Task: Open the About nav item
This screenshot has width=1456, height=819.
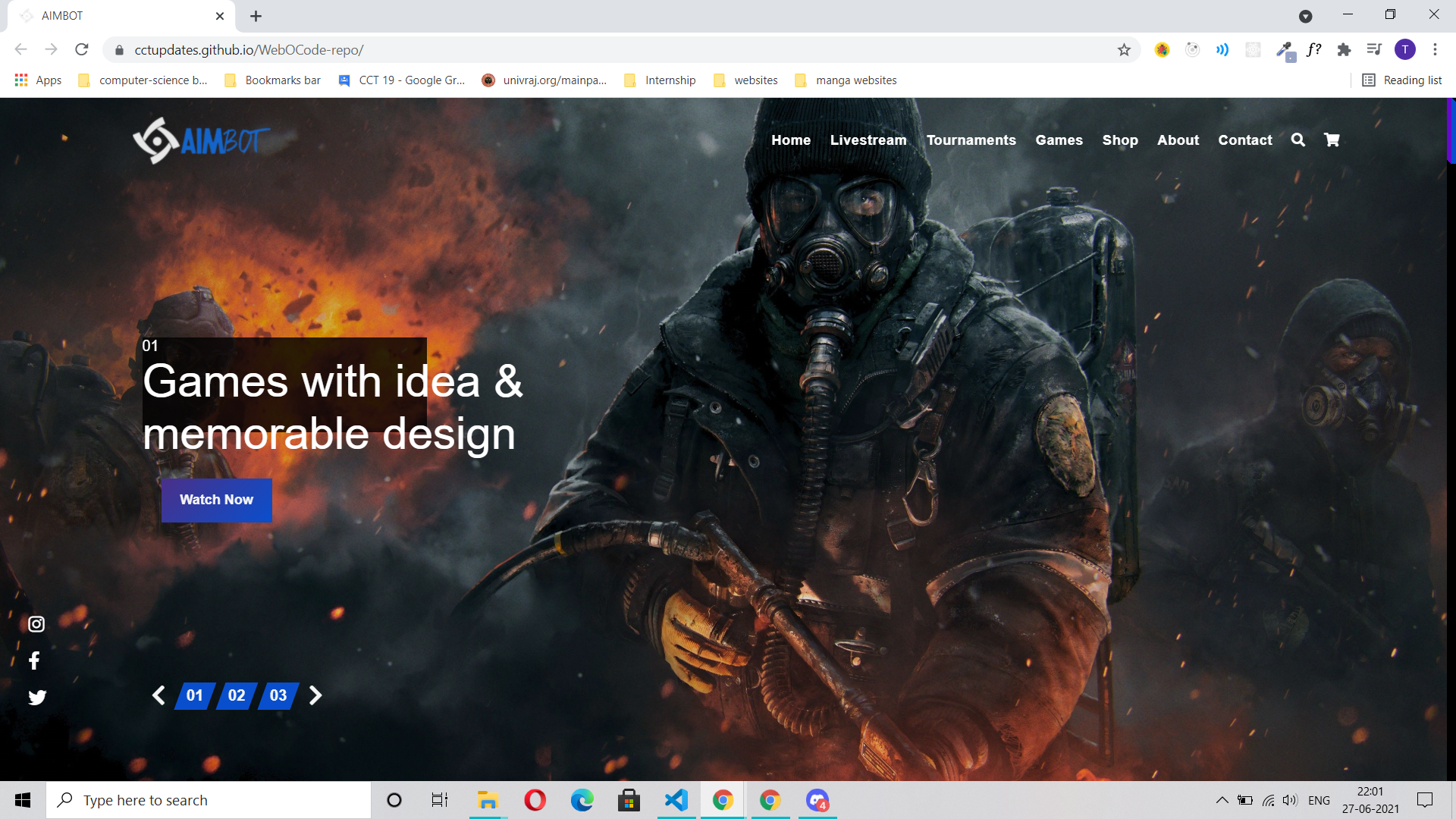Action: click(x=1178, y=140)
